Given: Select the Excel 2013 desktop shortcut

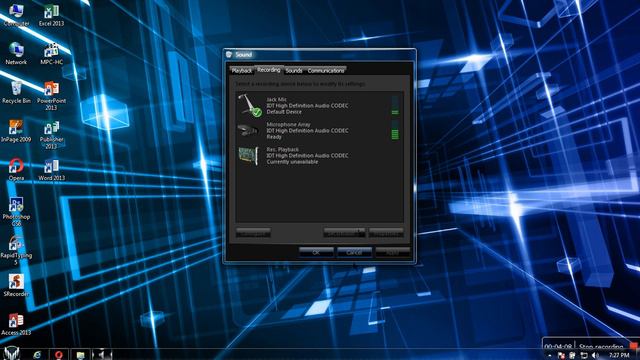Looking at the screenshot, I should [x=51, y=15].
